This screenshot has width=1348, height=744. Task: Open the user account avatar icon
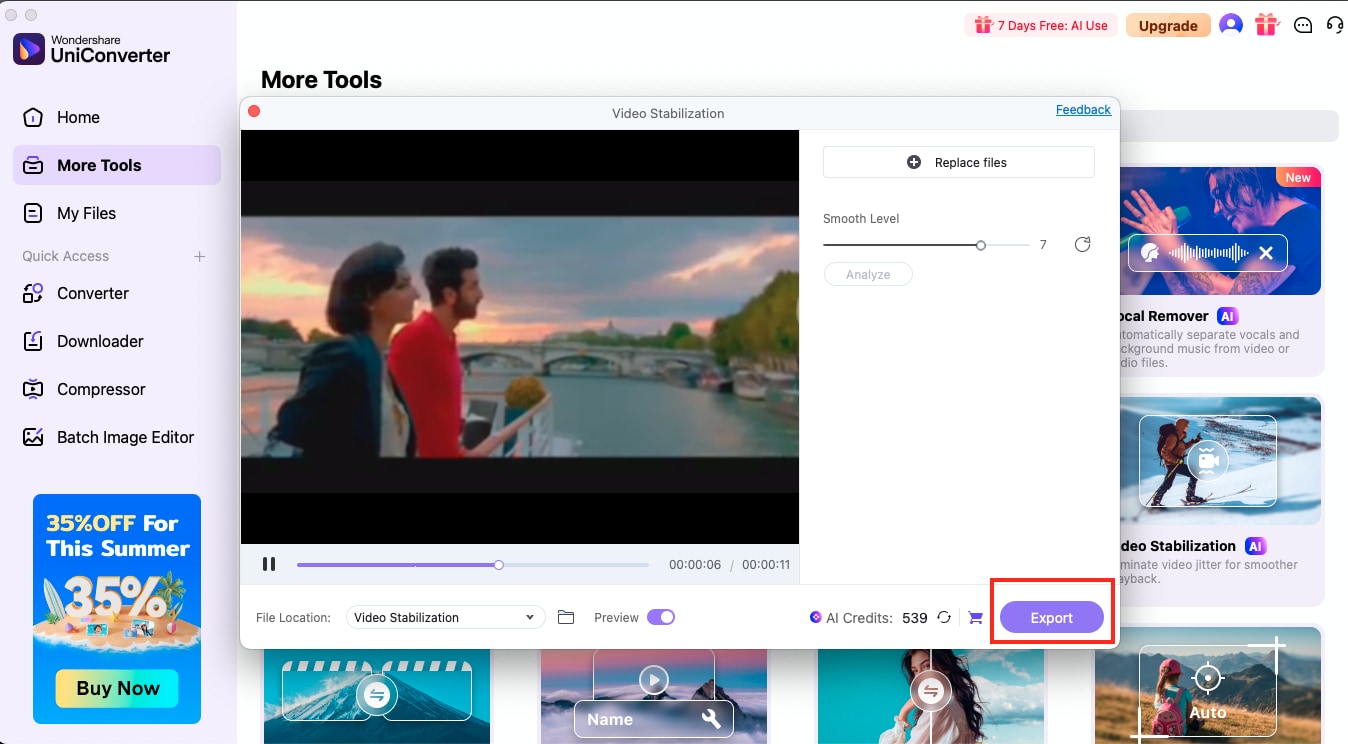(1231, 25)
